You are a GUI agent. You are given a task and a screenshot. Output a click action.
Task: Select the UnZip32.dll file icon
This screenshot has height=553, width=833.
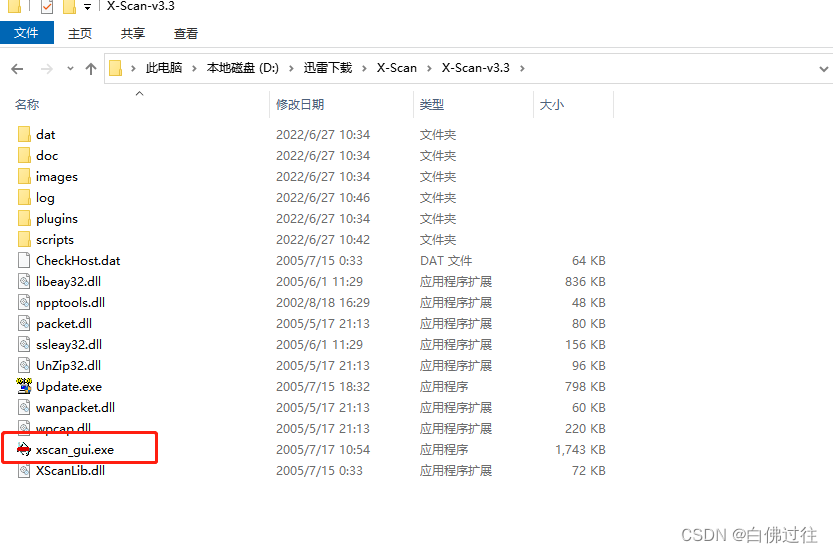point(24,365)
